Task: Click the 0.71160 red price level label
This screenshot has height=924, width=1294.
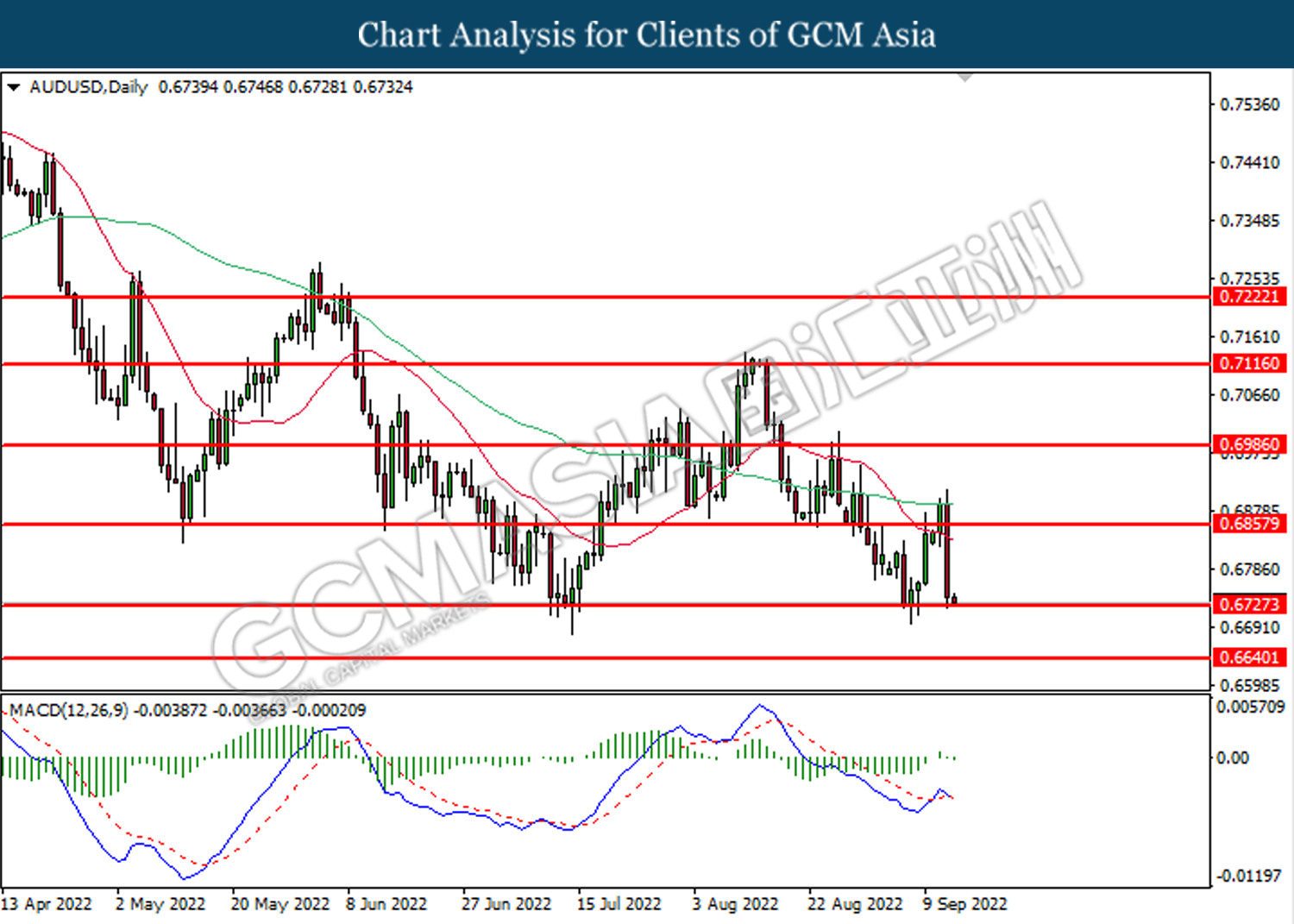Action: [1250, 363]
